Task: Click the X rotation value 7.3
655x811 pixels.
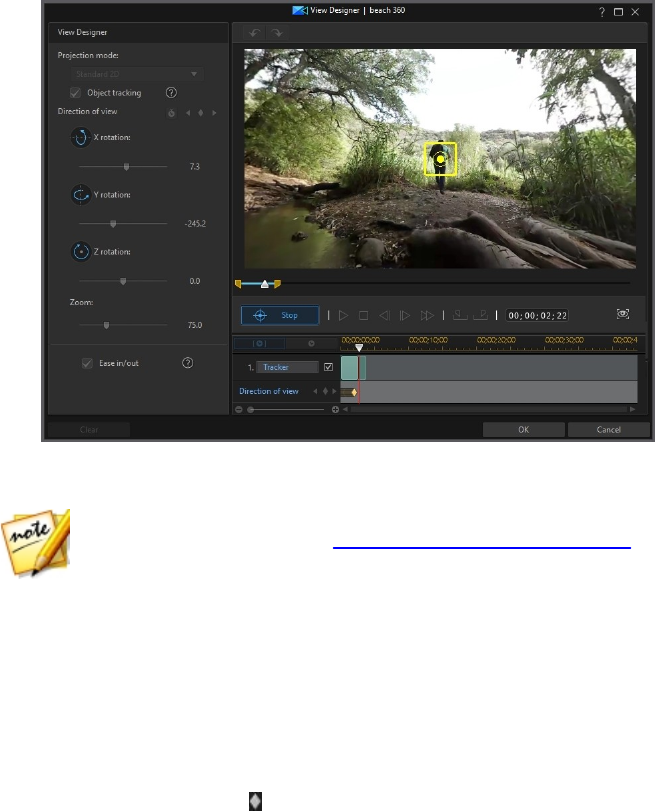Action: [x=195, y=167]
